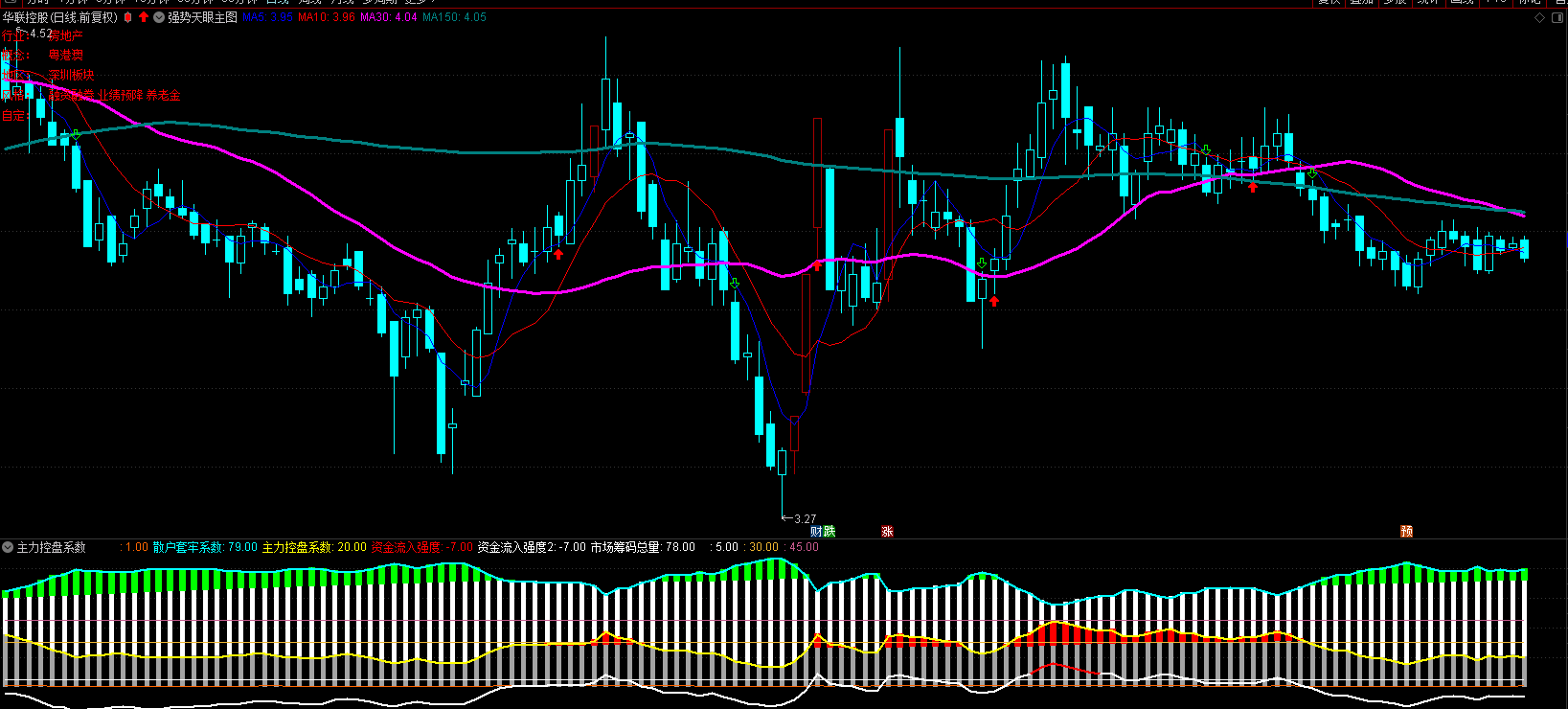Click the 4.52 high price annotation
Screen dimensions: 1568x709
coord(41,34)
